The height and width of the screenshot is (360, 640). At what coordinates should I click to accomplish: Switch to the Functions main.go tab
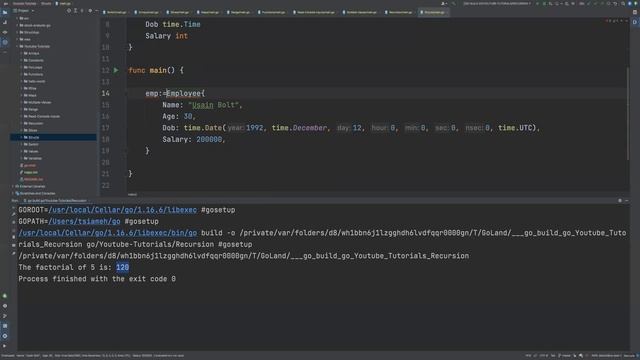(272, 12)
